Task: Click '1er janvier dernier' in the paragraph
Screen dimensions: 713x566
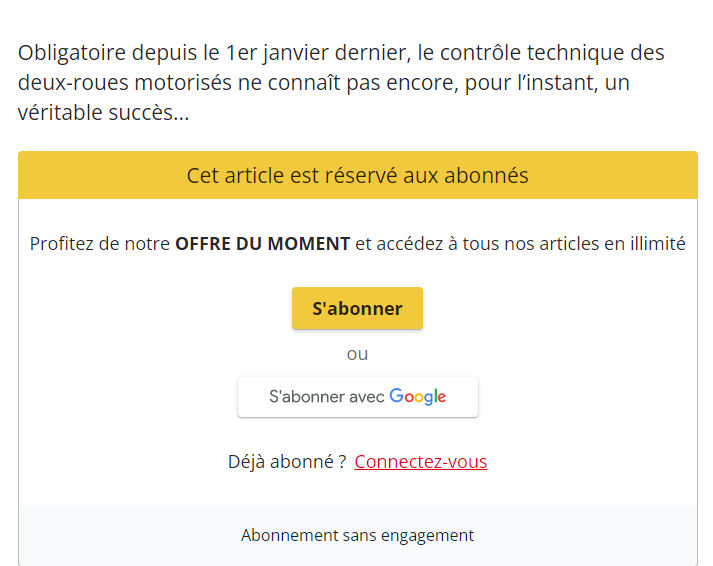Action: pyautogui.click(x=318, y=53)
